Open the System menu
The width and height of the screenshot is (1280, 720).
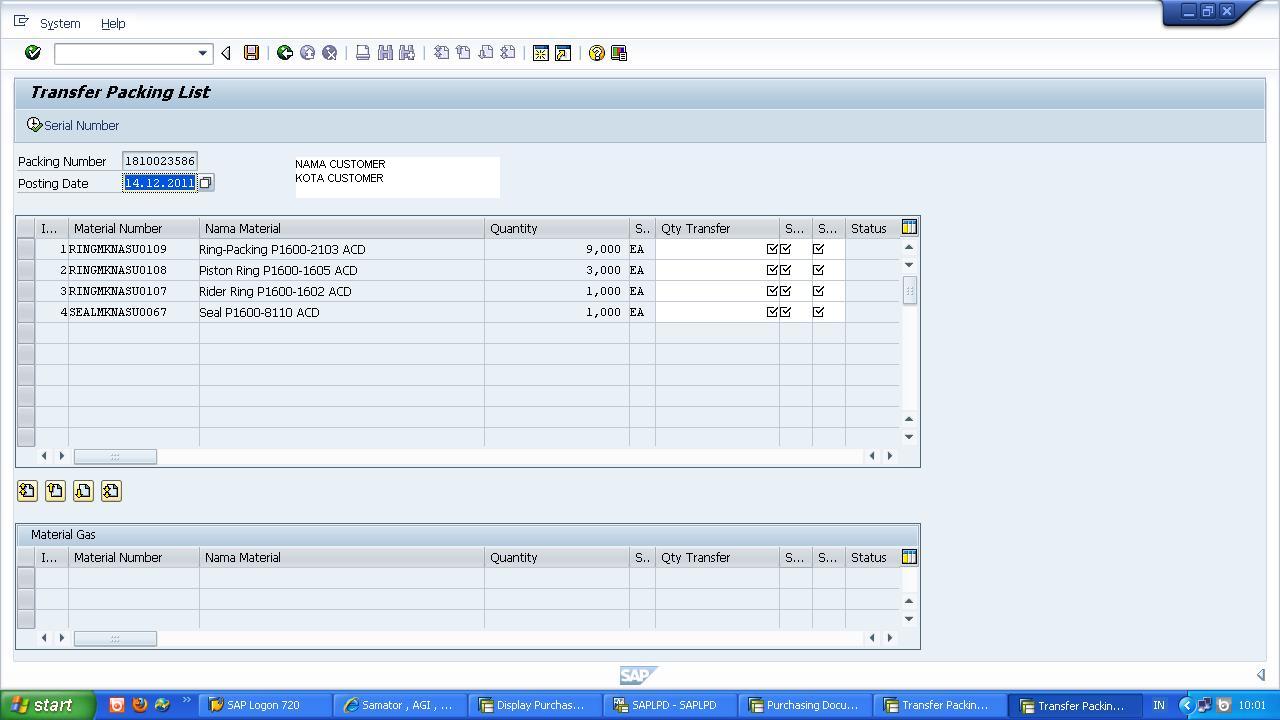pyautogui.click(x=60, y=23)
